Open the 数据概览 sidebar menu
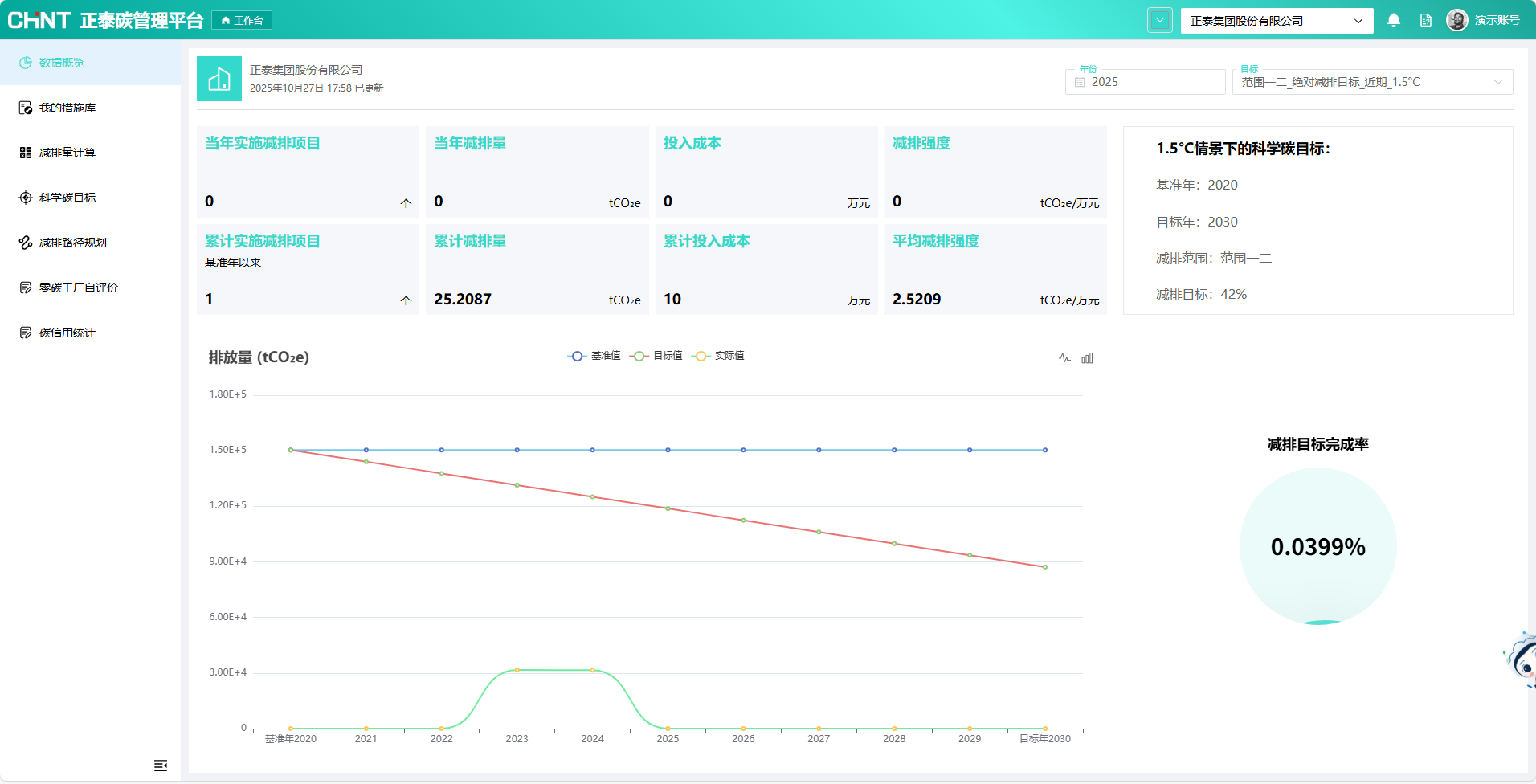This screenshot has width=1536, height=784. pos(90,63)
